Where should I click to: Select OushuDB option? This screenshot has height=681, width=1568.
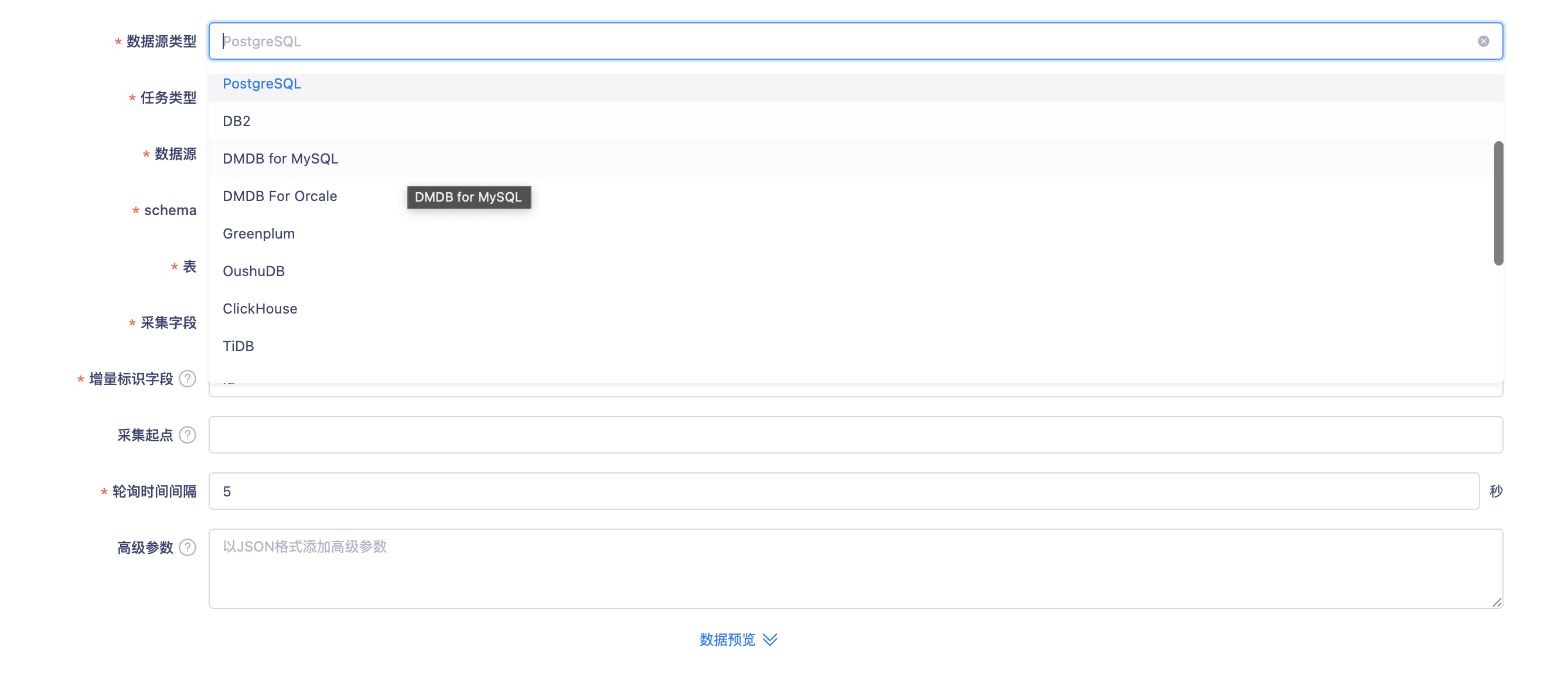point(855,271)
